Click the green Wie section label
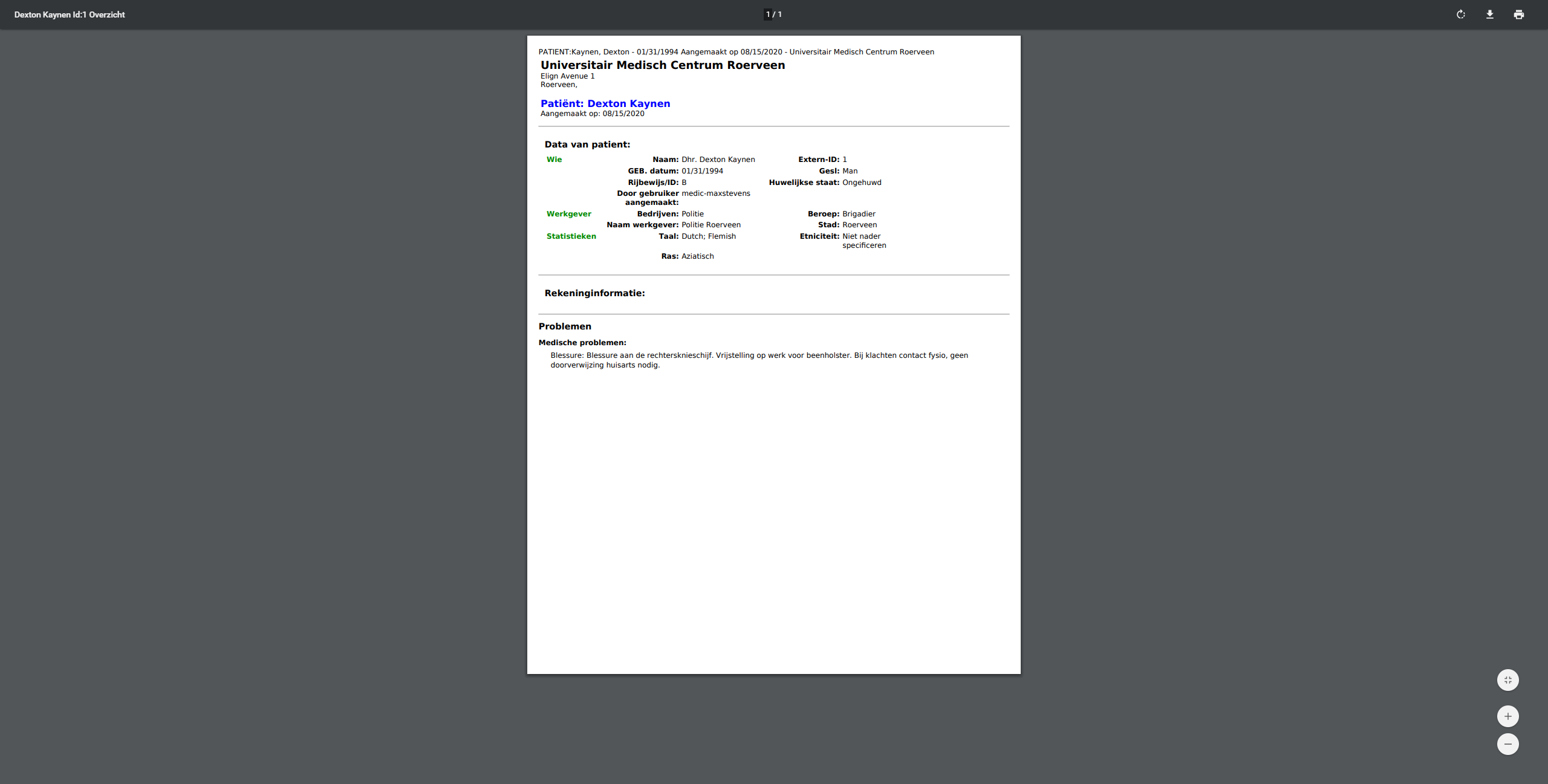 point(554,160)
